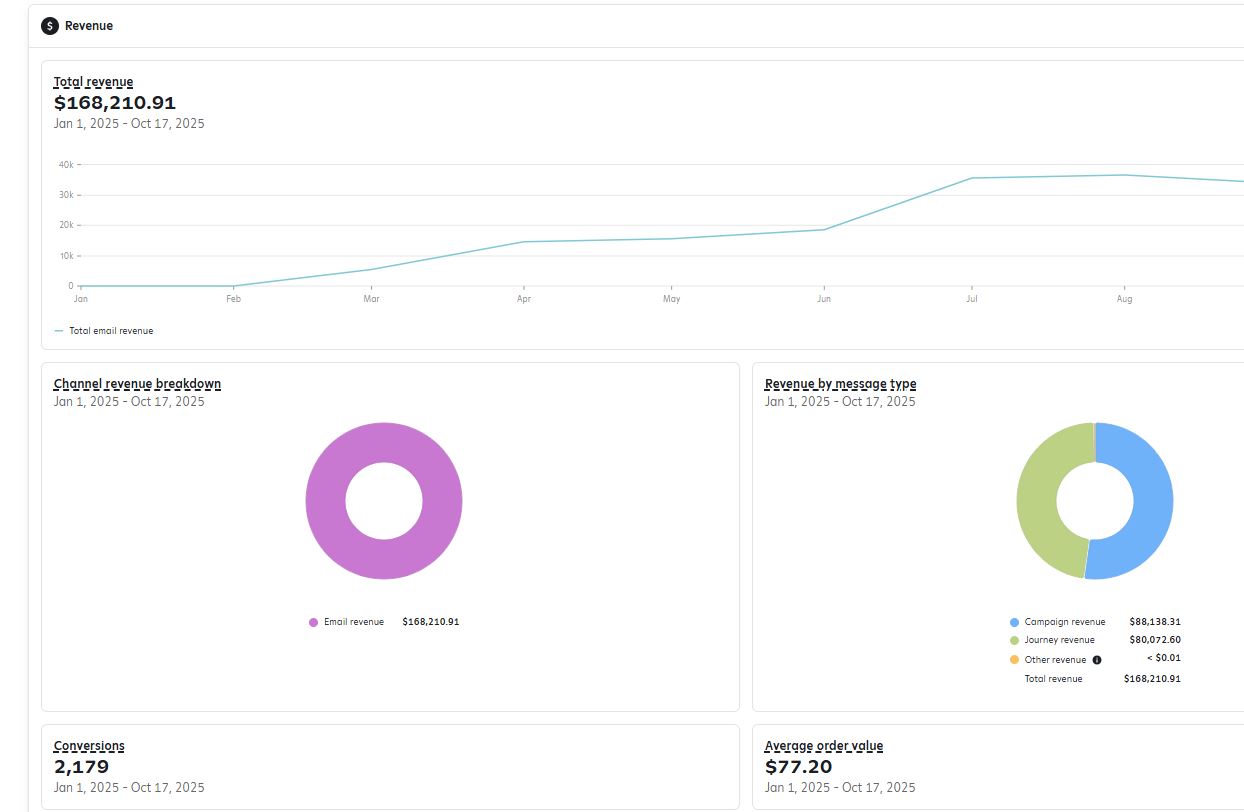Click the Other revenue orange legend dot
Viewport: 1244px width, 812px height.
pyautogui.click(x=1014, y=660)
